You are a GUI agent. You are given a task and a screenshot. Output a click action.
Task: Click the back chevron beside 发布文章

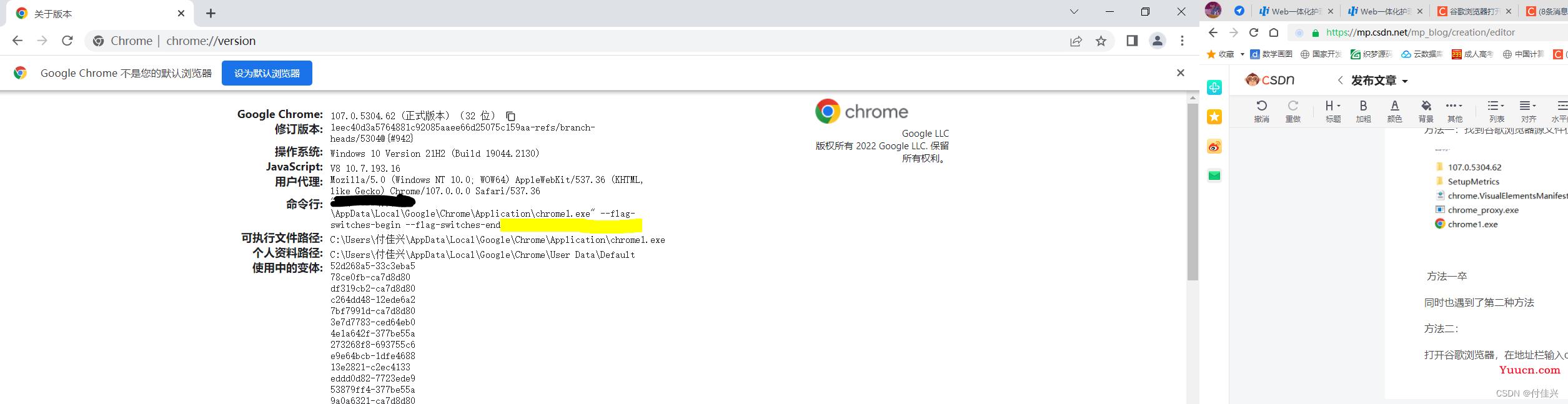tap(1340, 80)
